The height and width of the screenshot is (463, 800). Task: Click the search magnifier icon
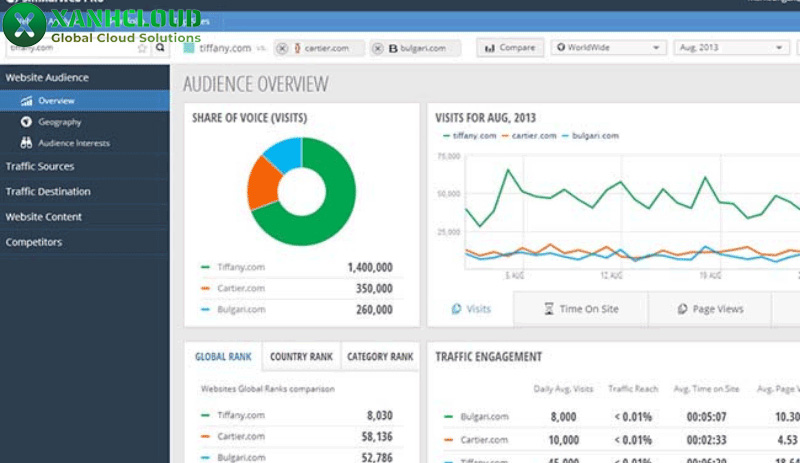pyautogui.click(x=160, y=47)
